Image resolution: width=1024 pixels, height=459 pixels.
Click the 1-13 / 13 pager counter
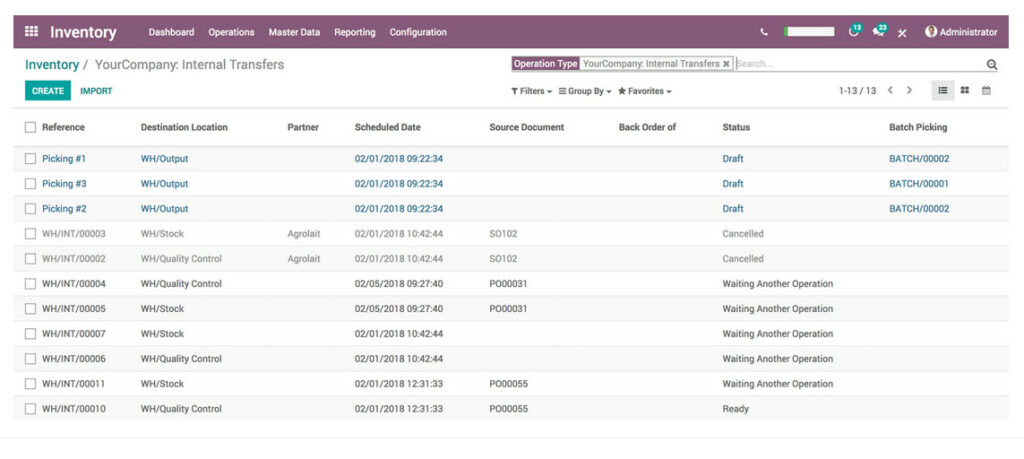(857, 91)
